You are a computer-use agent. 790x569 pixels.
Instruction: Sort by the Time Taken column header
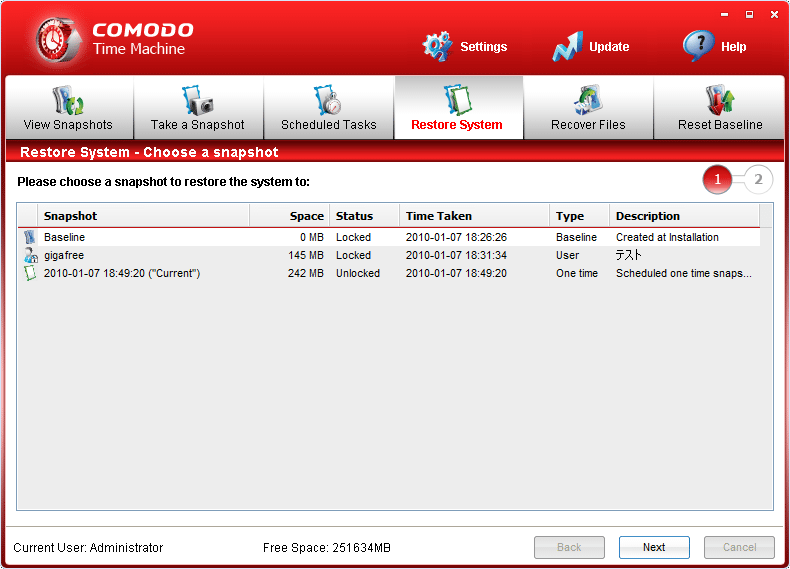coord(475,216)
